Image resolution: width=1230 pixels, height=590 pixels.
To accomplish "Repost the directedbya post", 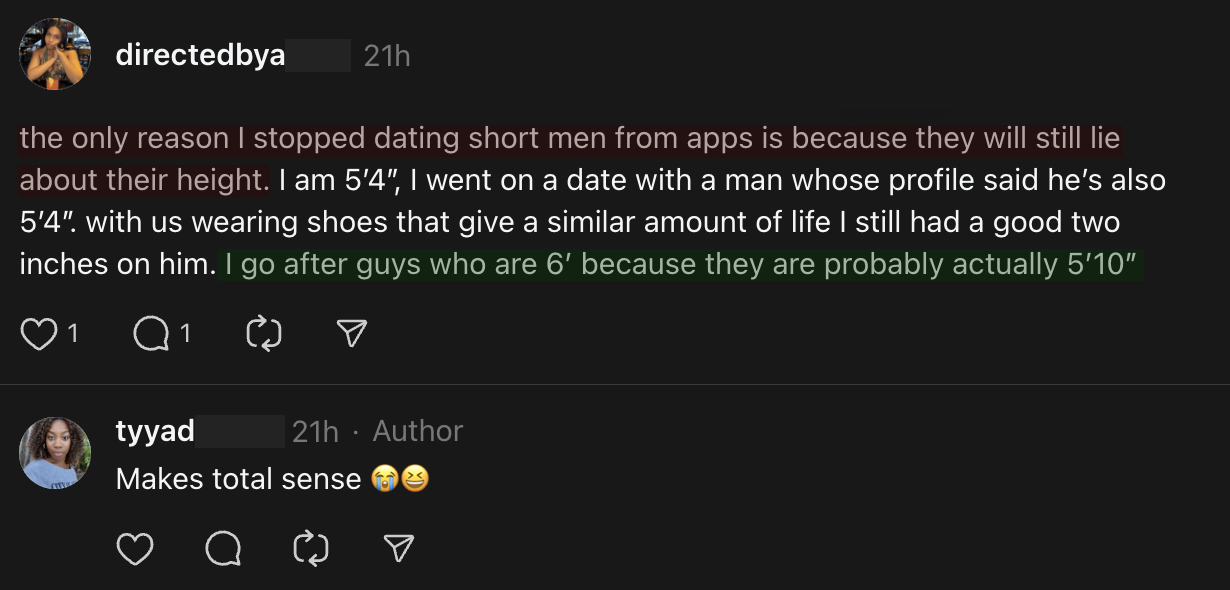I will click(264, 334).
